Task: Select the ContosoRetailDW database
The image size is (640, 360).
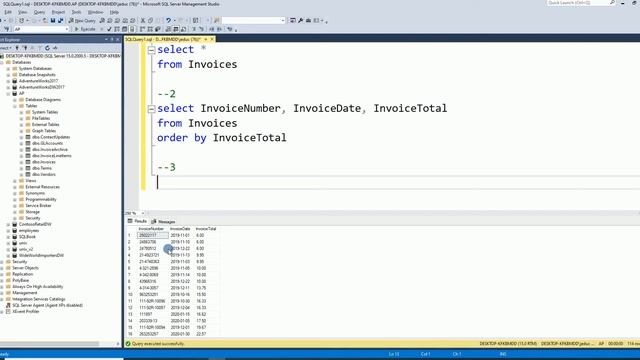Action: (35, 224)
